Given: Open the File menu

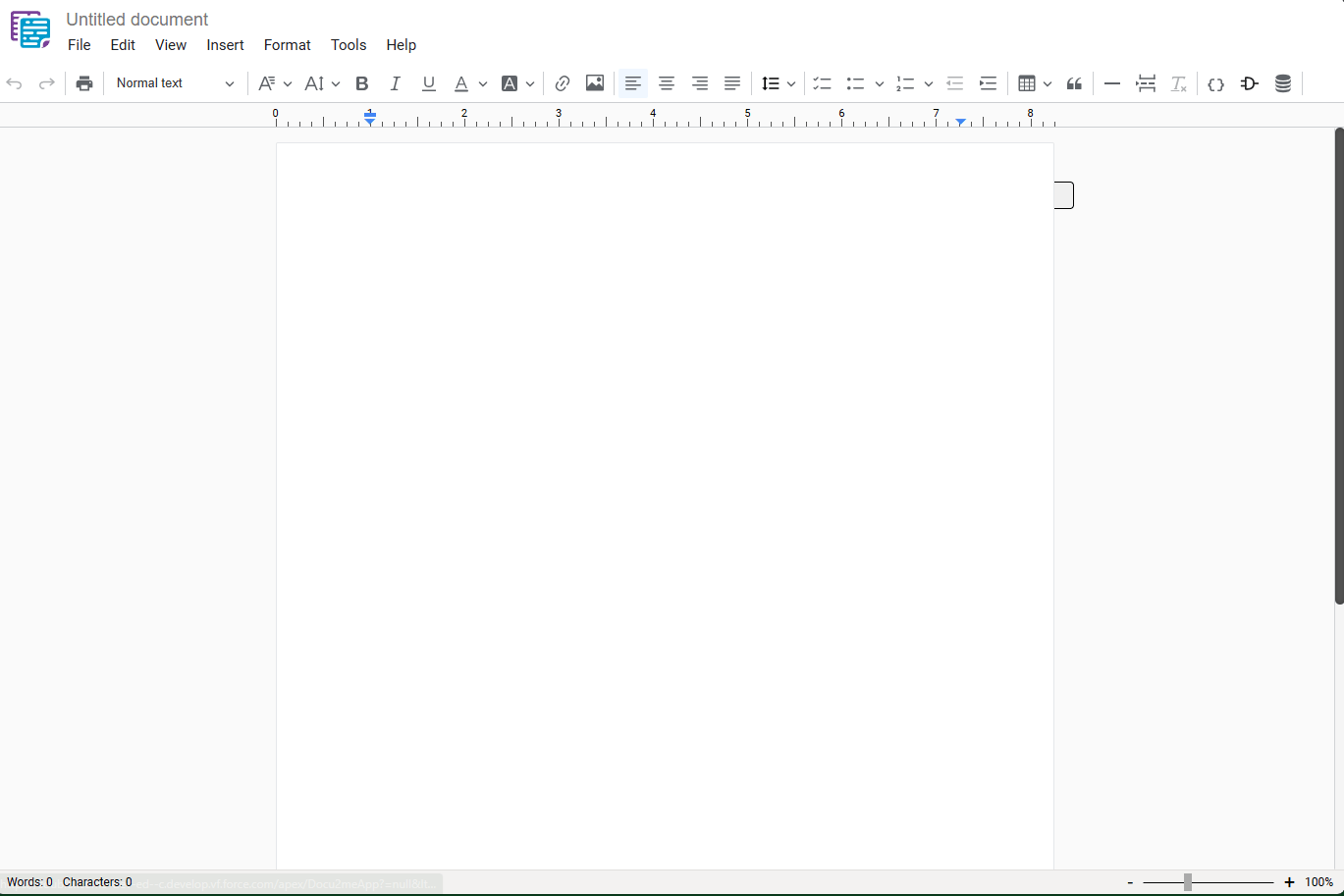Looking at the screenshot, I should click(80, 45).
